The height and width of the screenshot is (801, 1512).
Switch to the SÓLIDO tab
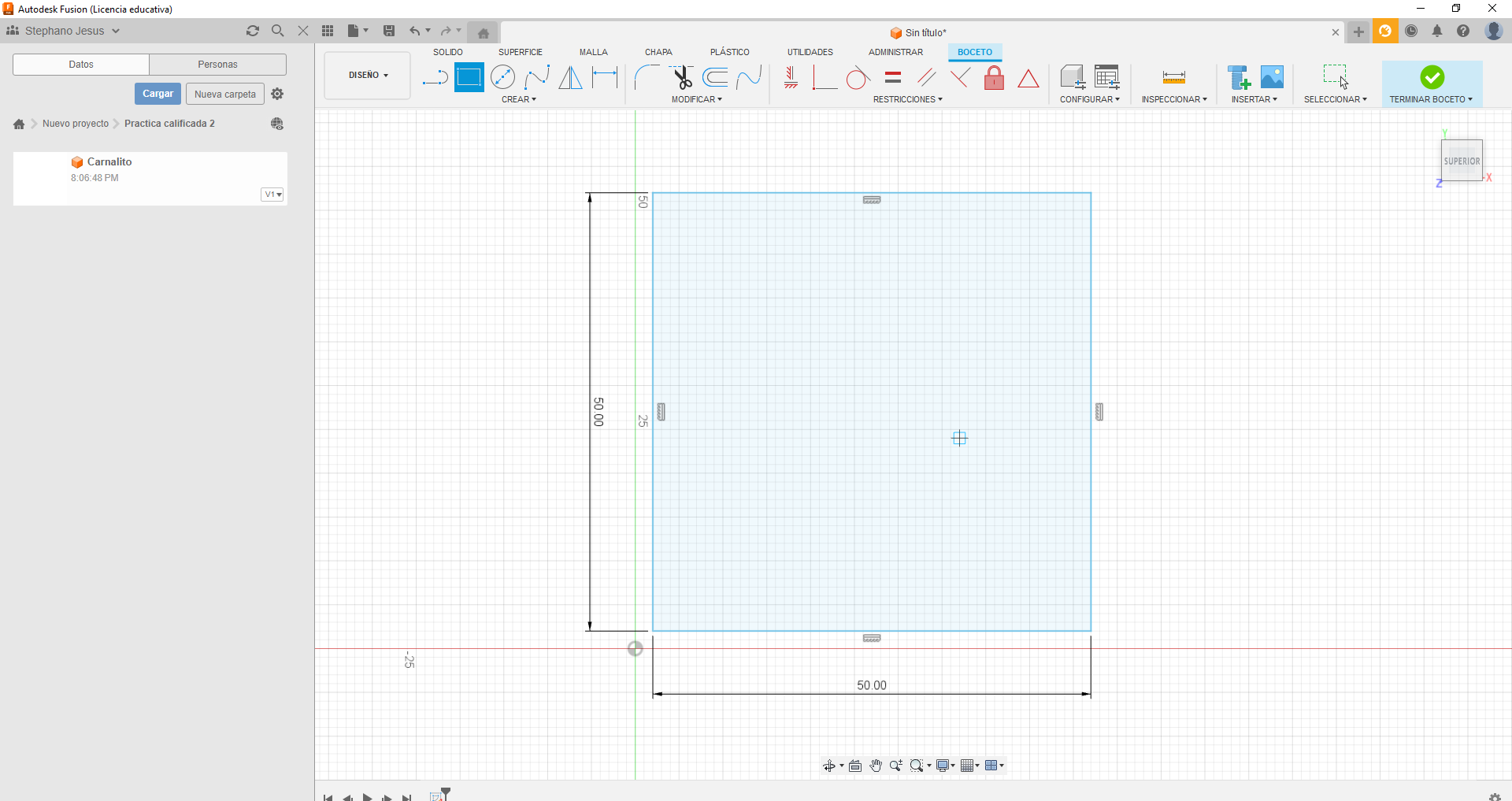pyautogui.click(x=448, y=52)
